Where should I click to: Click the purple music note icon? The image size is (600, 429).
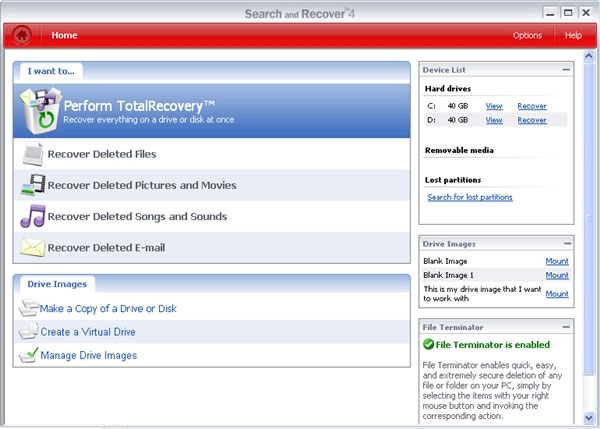[x=33, y=216]
